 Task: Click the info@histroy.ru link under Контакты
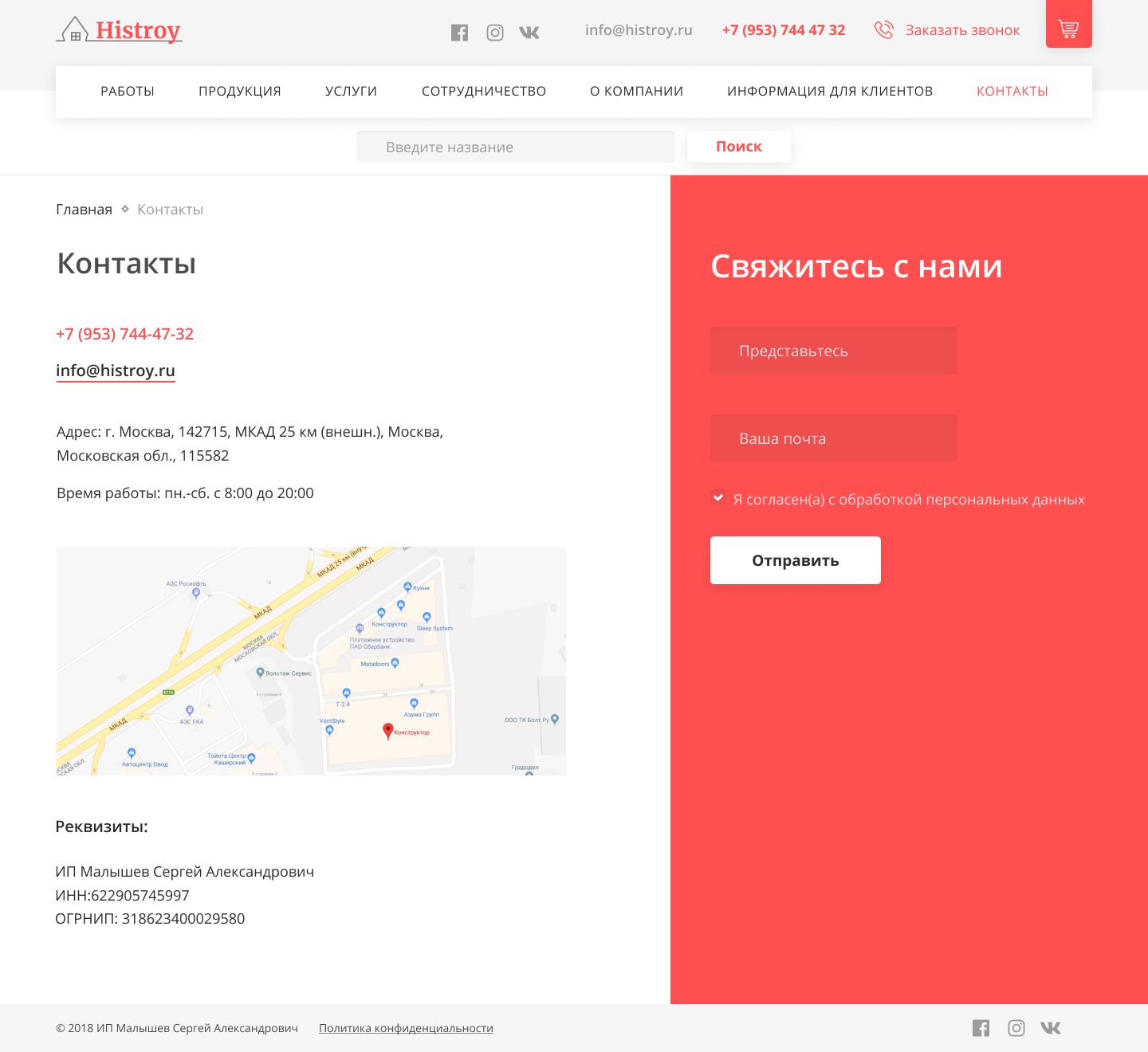(x=116, y=371)
